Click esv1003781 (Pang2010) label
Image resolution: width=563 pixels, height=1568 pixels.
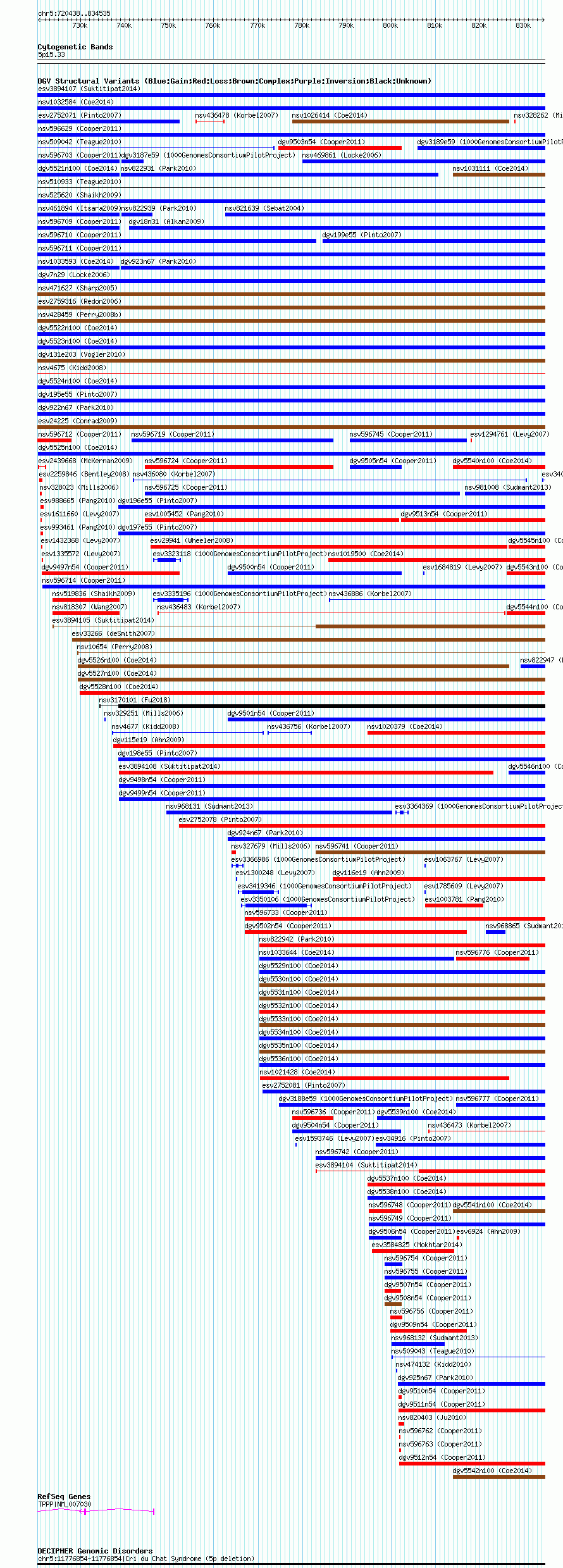coord(464,899)
